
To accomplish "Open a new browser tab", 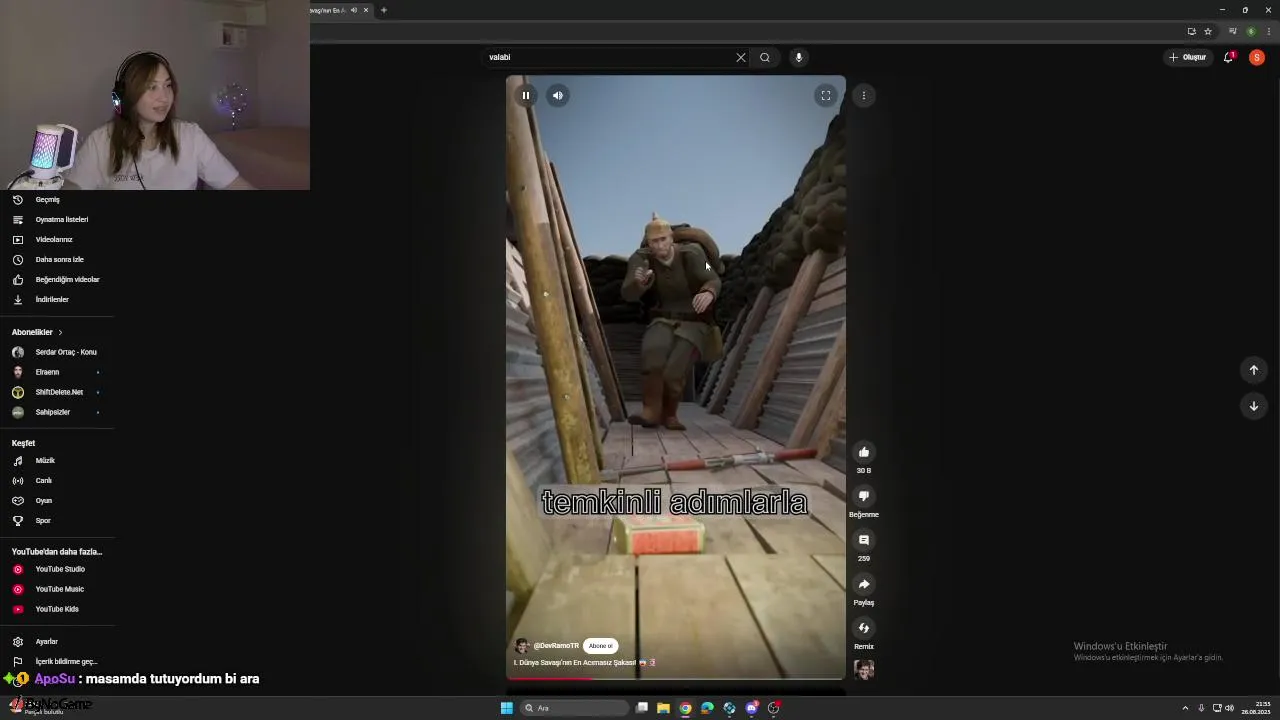I will pos(383,10).
